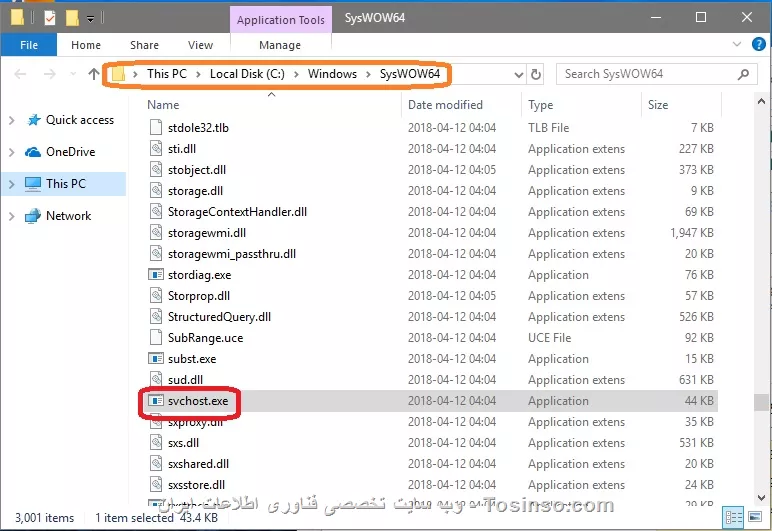This screenshot has height=531, width=772.
Task: Click the search magnifier icon
Action: point(743,74)
